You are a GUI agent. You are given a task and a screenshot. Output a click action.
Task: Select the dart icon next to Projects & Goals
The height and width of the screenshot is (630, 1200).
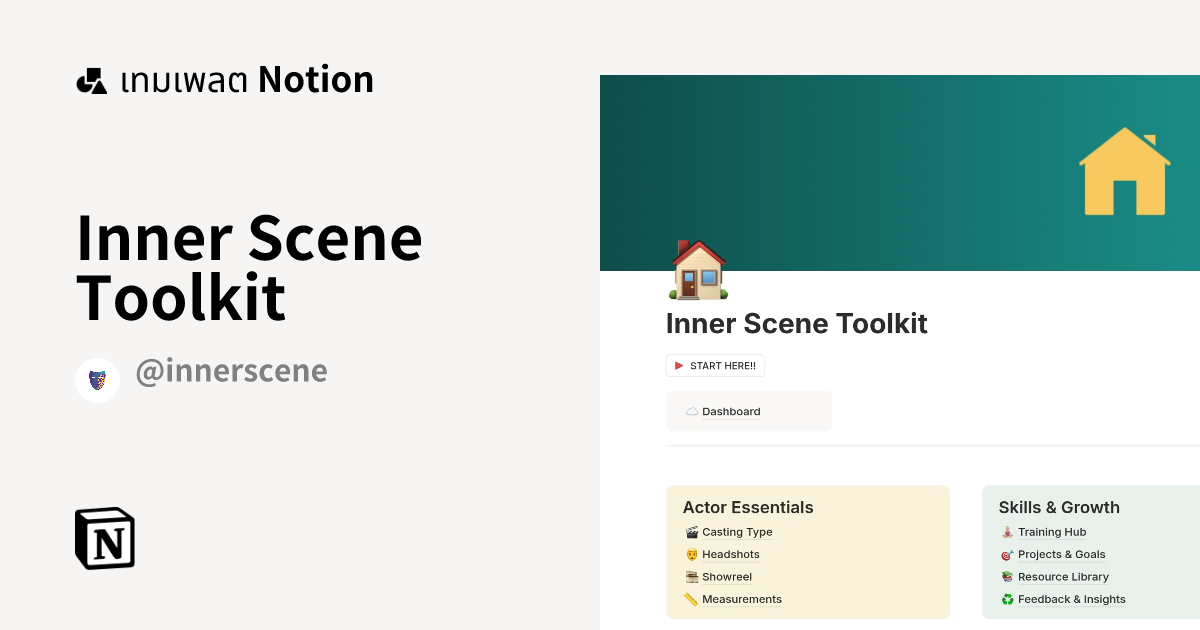pyautogui.click(x=1006, y=554)
